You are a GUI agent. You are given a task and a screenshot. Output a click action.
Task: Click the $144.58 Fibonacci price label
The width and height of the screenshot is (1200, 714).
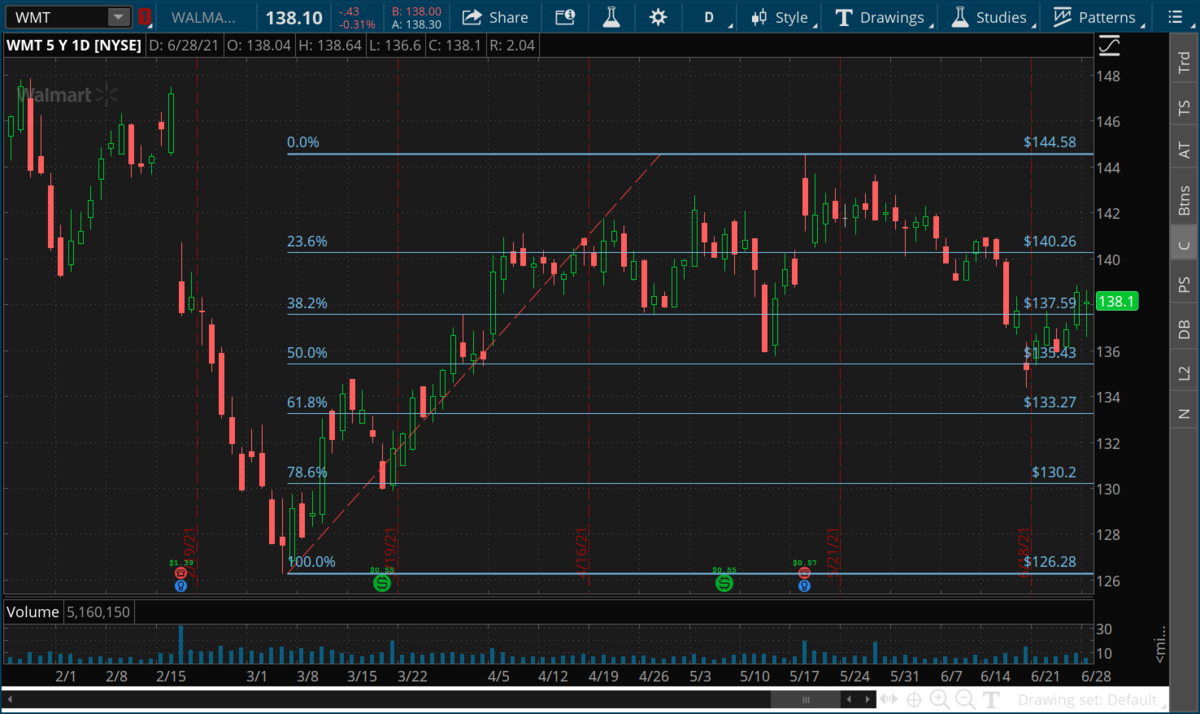[x=1050, y=142]
